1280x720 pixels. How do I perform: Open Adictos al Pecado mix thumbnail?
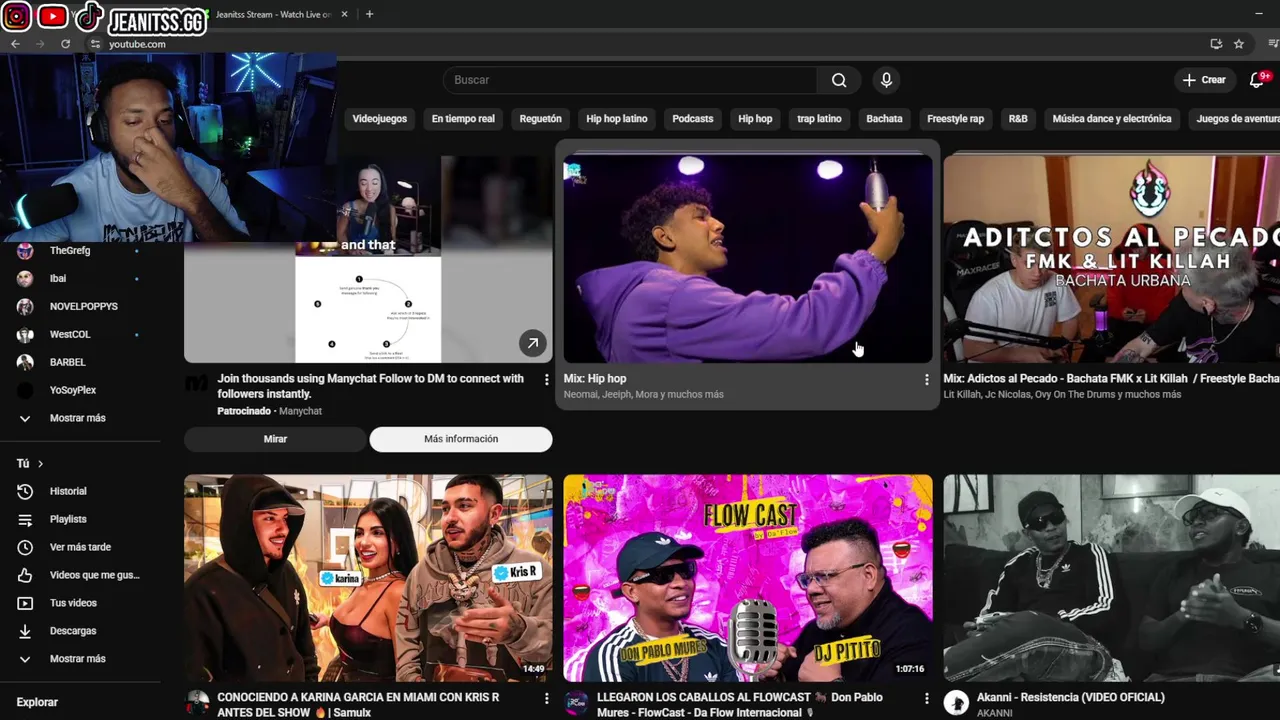(x=1111, y=258)
